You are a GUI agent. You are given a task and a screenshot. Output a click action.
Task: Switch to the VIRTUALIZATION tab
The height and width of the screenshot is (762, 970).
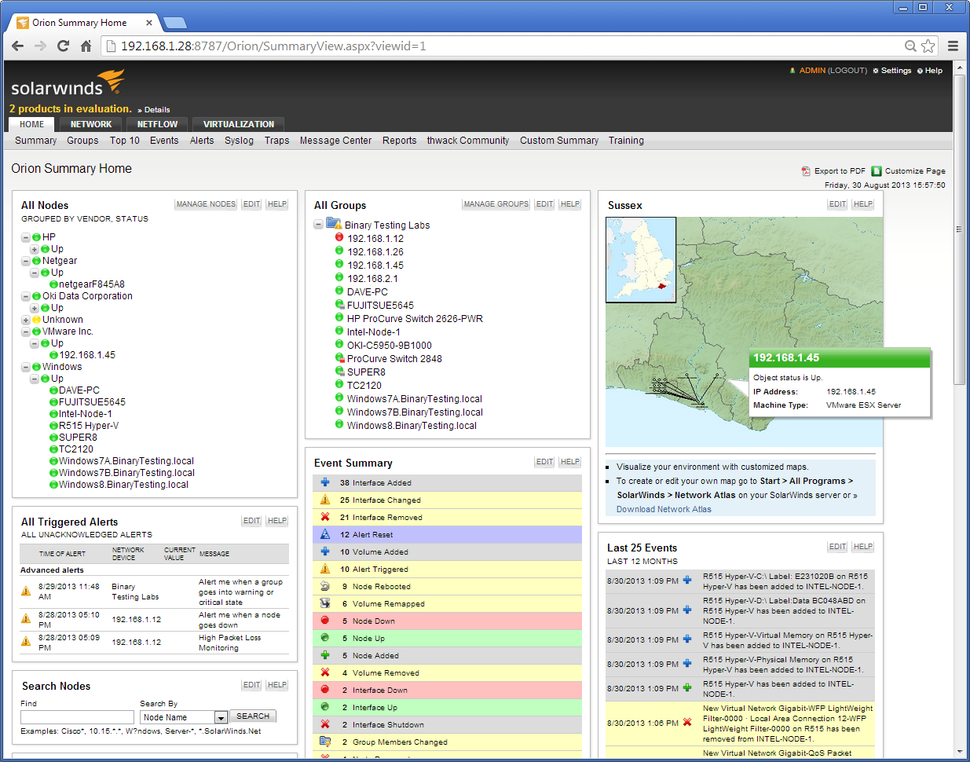(x=237, y=124)
